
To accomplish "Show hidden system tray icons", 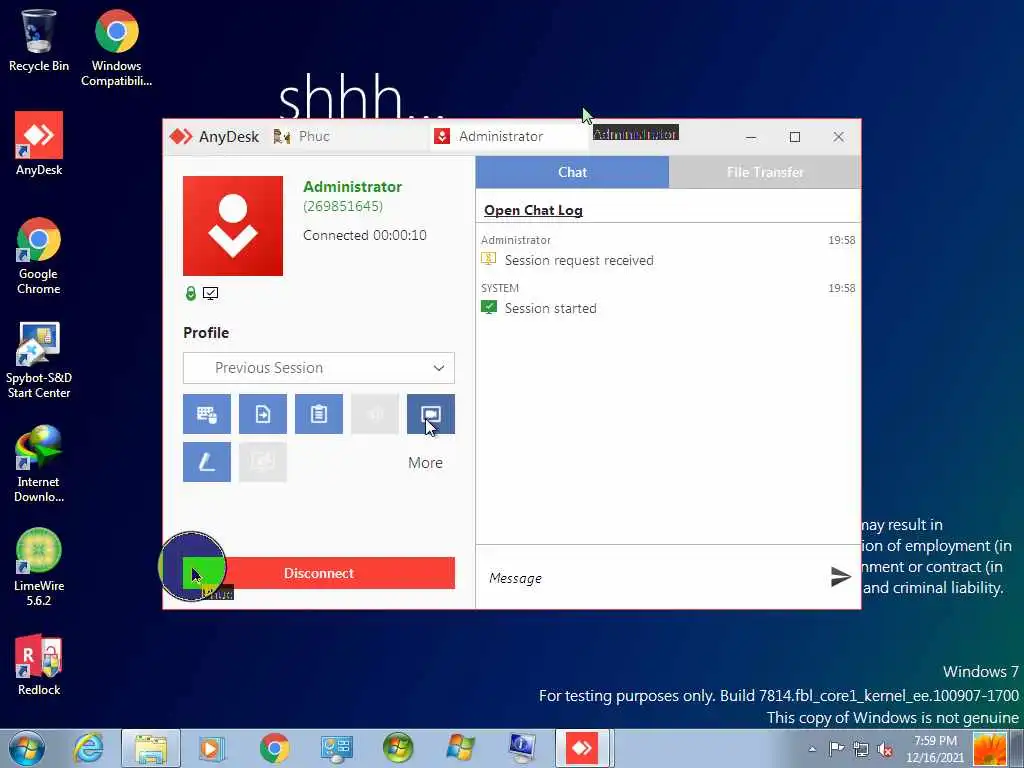I will point(812,749).
